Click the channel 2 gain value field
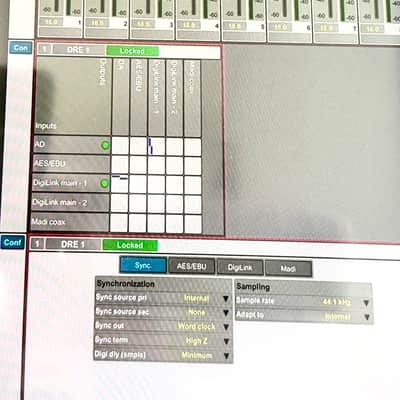The image size is (400, 400). [x=97, y=23]
